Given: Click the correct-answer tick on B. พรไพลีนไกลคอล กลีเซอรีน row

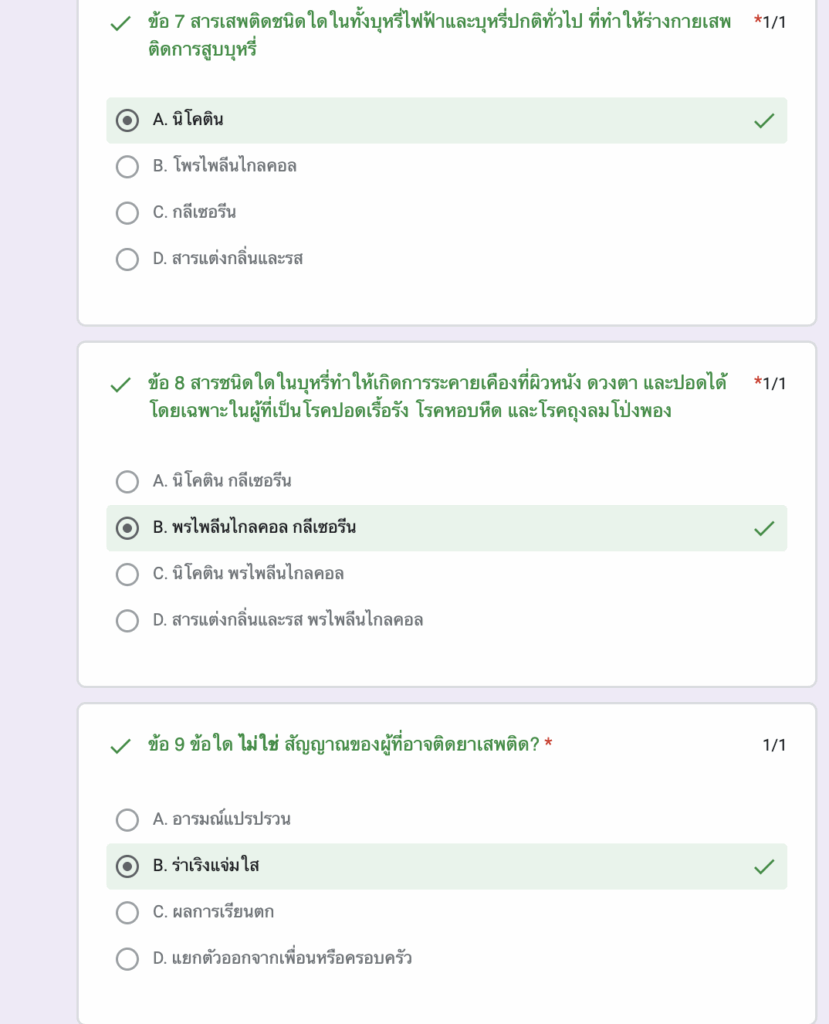Looking at the screenshot, I should coord(764,528).
